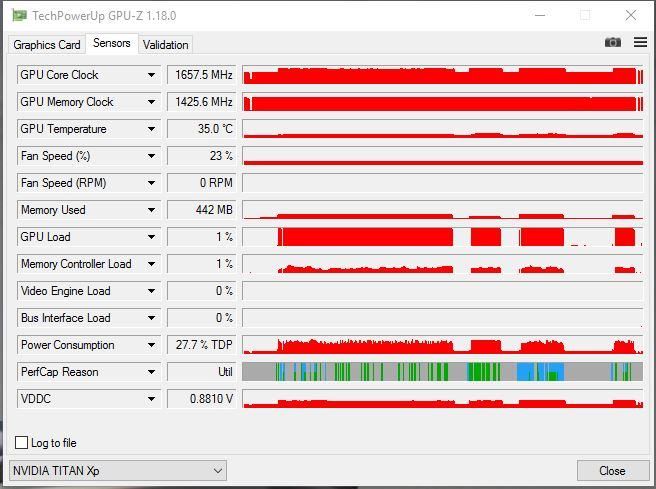
Task: Switch to the Validation tab
Action: pyautogui.click(x=166, y=45)
